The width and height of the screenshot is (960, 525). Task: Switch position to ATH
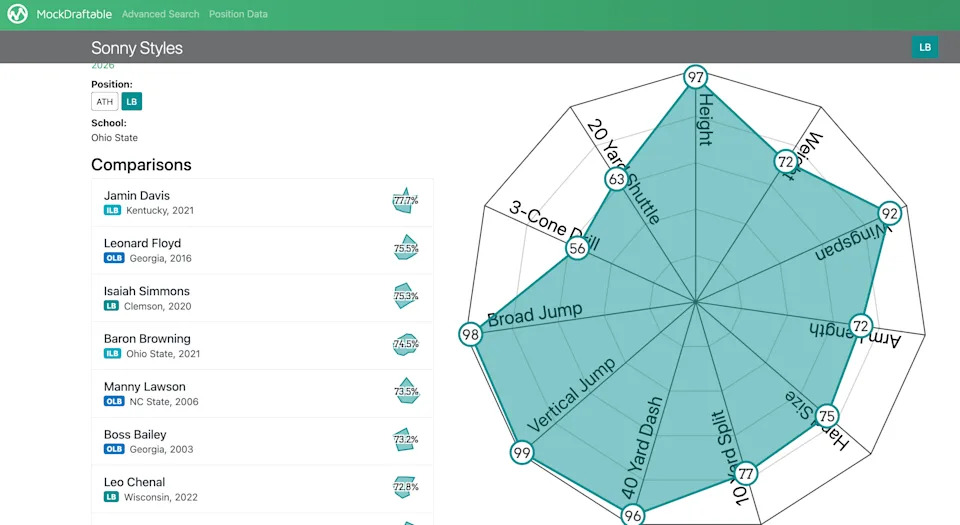(103, 102)
